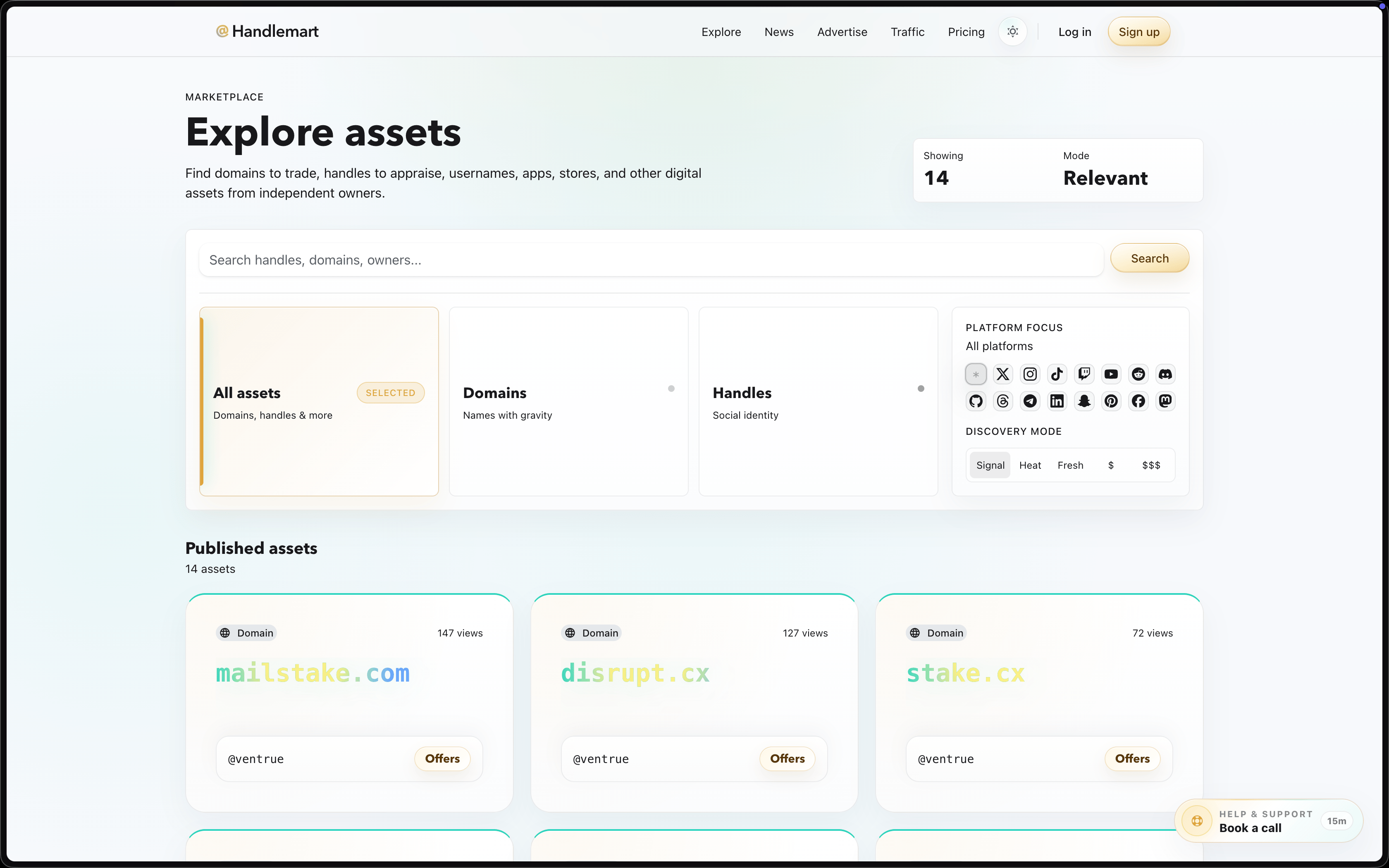This screenshot has height=868, width=1389.
Task: Open Advertise in the top navigation
Action: pos(842,32)
